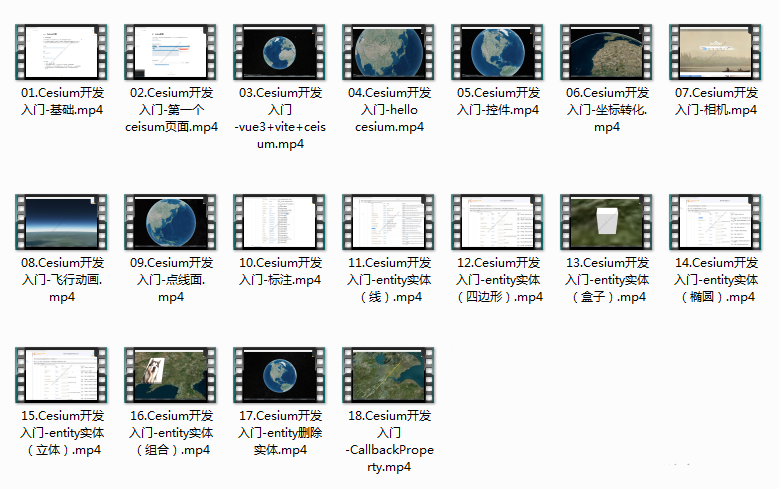Viewport: 779px width, 489px height.
Task: Select the 11 entity实体（线）video thumbnail
Action: (389, 222)
